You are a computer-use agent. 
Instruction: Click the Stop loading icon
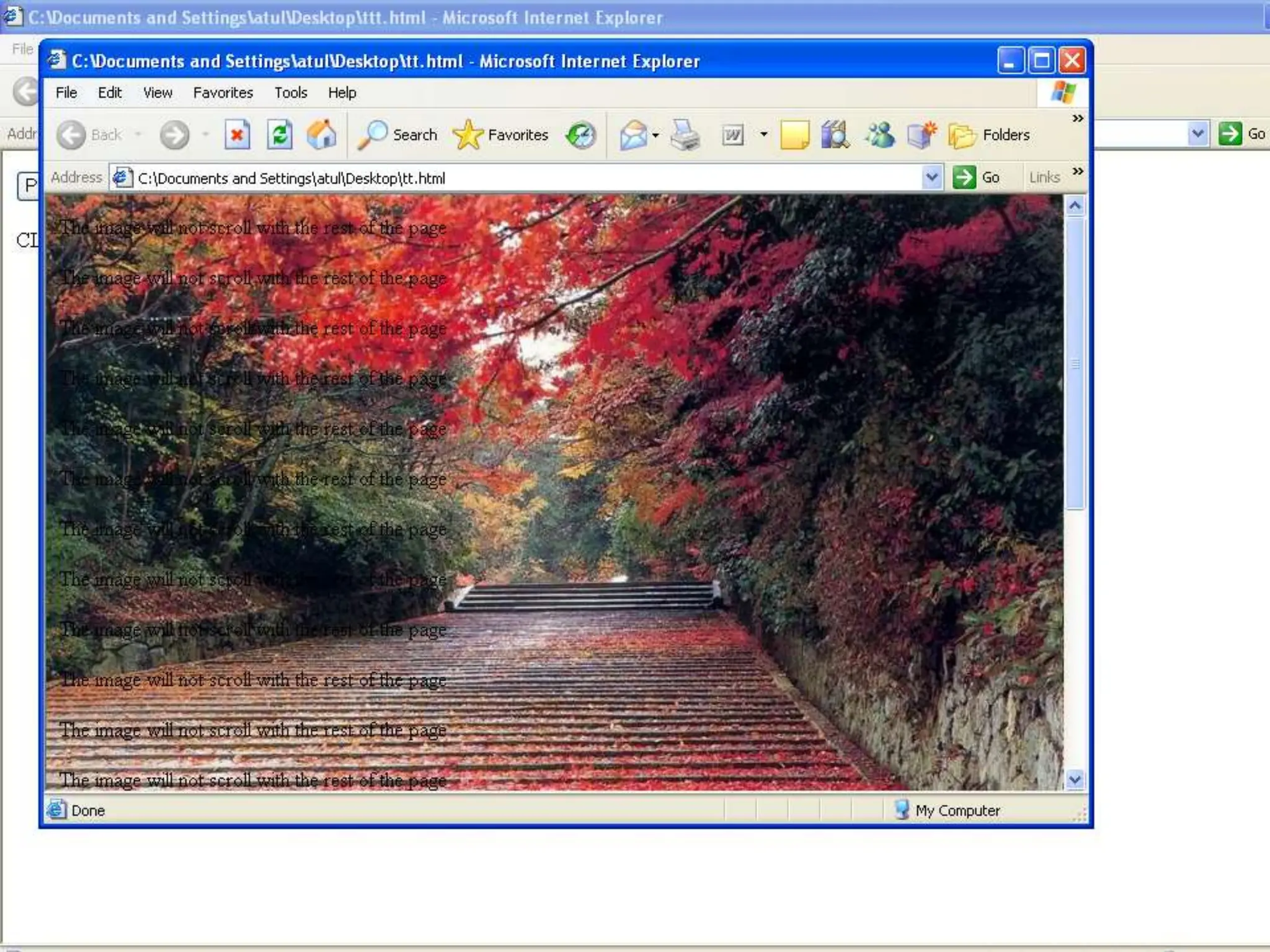tap(237, 134)
